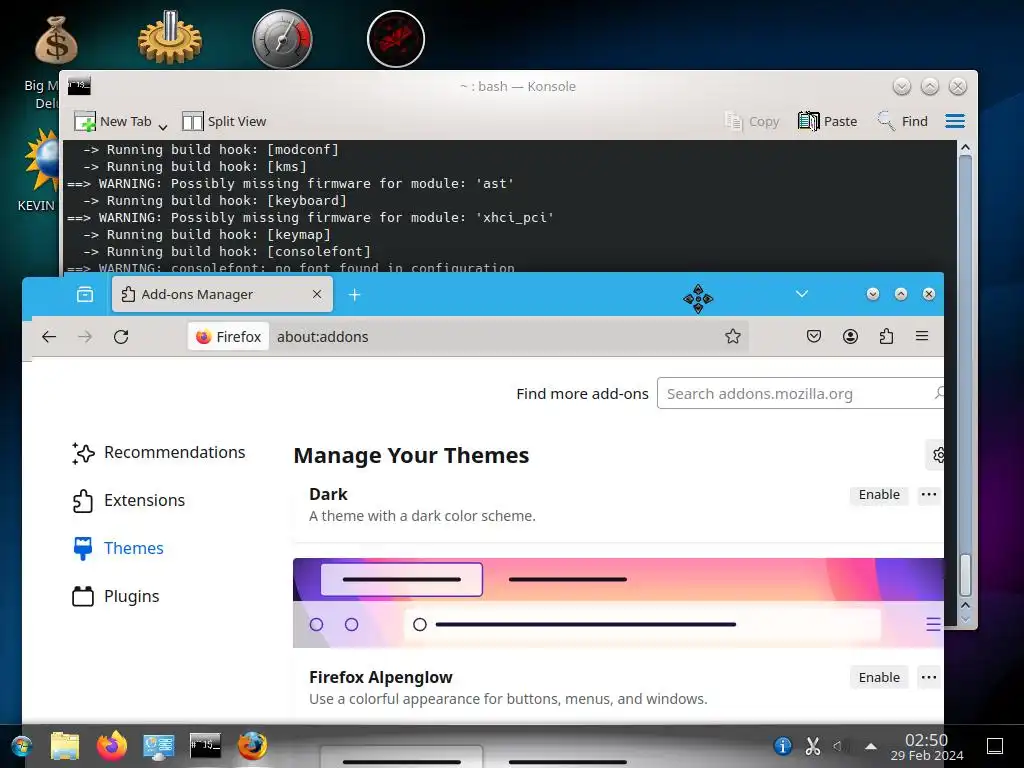Screen dimensions: 1024x768
Task: Click the Konsole window menu icon
Action: pyautogui.click(x=79, y=86)
